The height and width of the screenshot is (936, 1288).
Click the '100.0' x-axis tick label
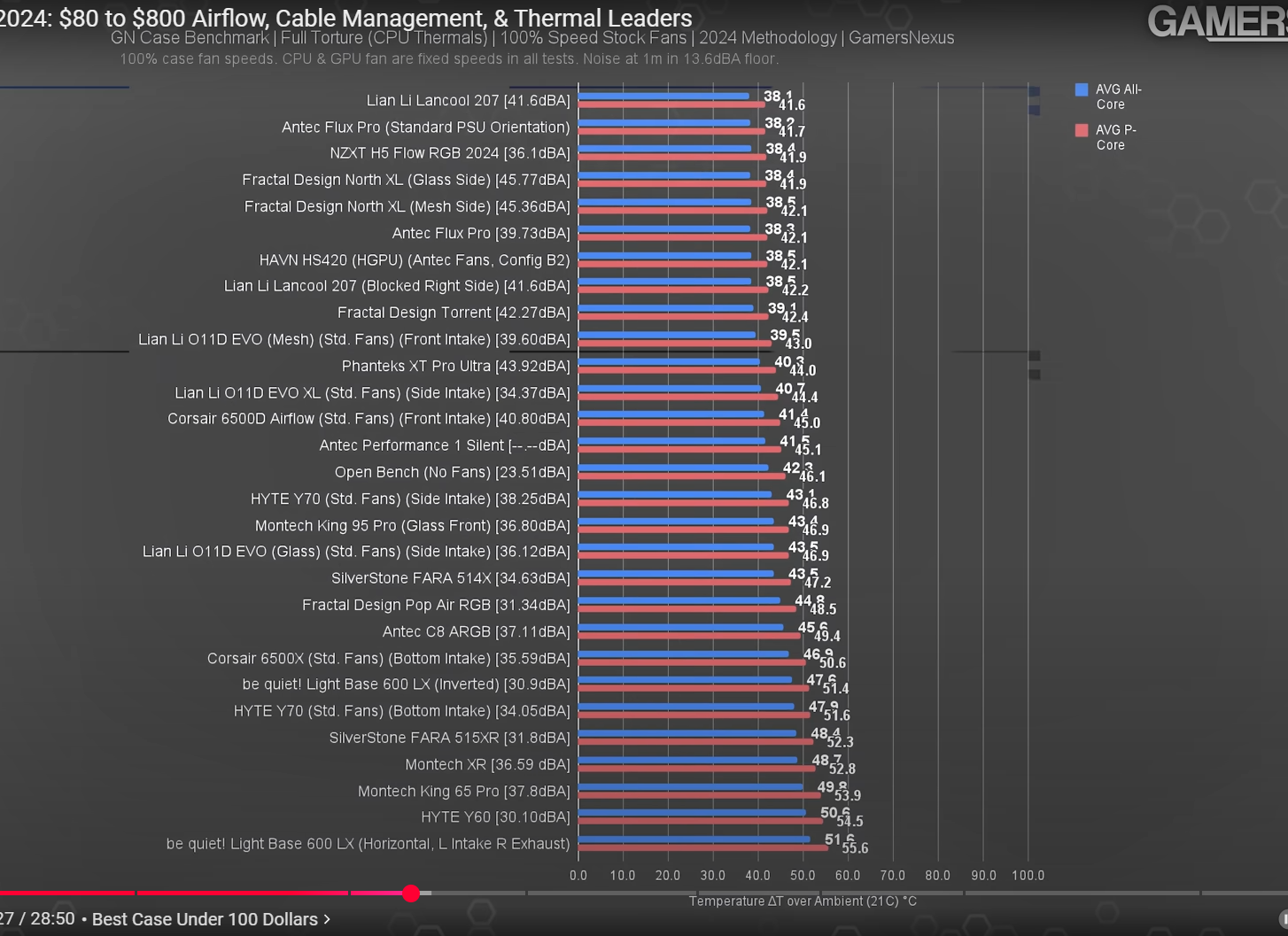coord(1028,875)
